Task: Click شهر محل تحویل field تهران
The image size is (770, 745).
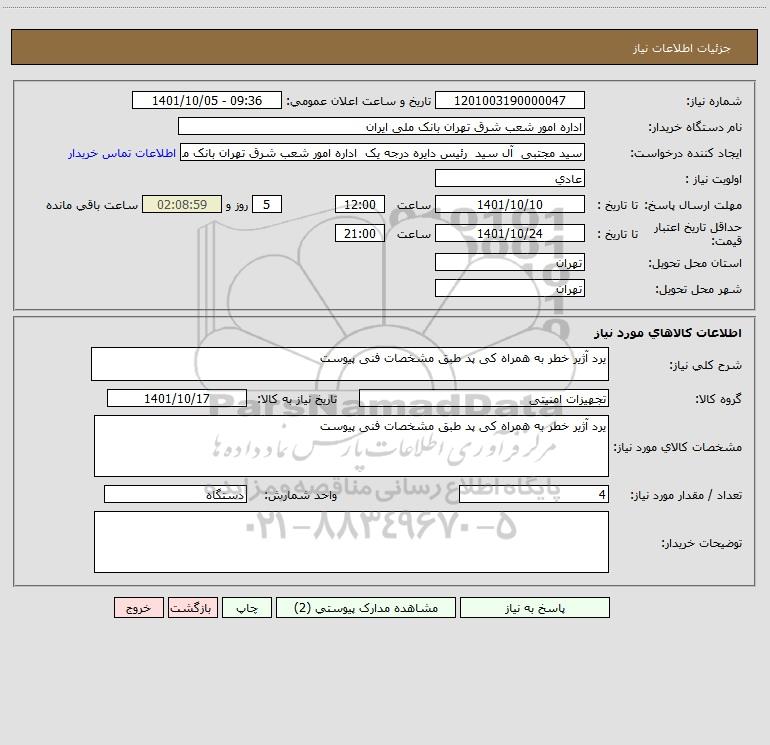Action: (510, 288)
